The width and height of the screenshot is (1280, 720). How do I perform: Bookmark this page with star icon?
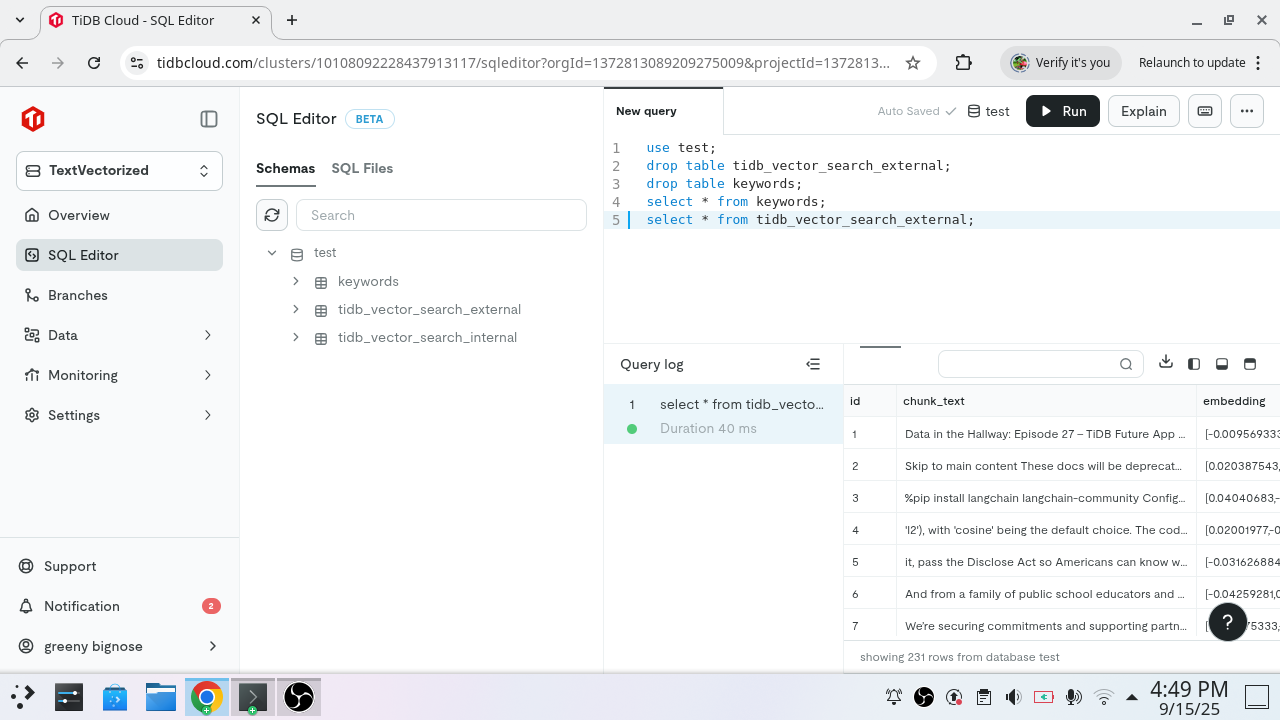coord(913,63)
